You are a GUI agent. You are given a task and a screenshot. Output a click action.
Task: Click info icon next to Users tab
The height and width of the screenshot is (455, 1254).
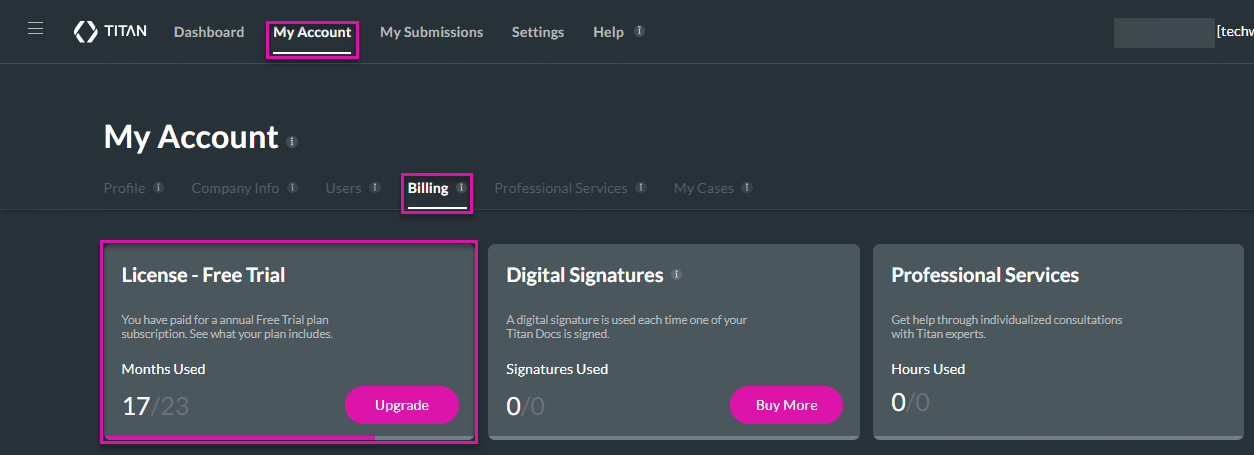click(x=375, y=187)
